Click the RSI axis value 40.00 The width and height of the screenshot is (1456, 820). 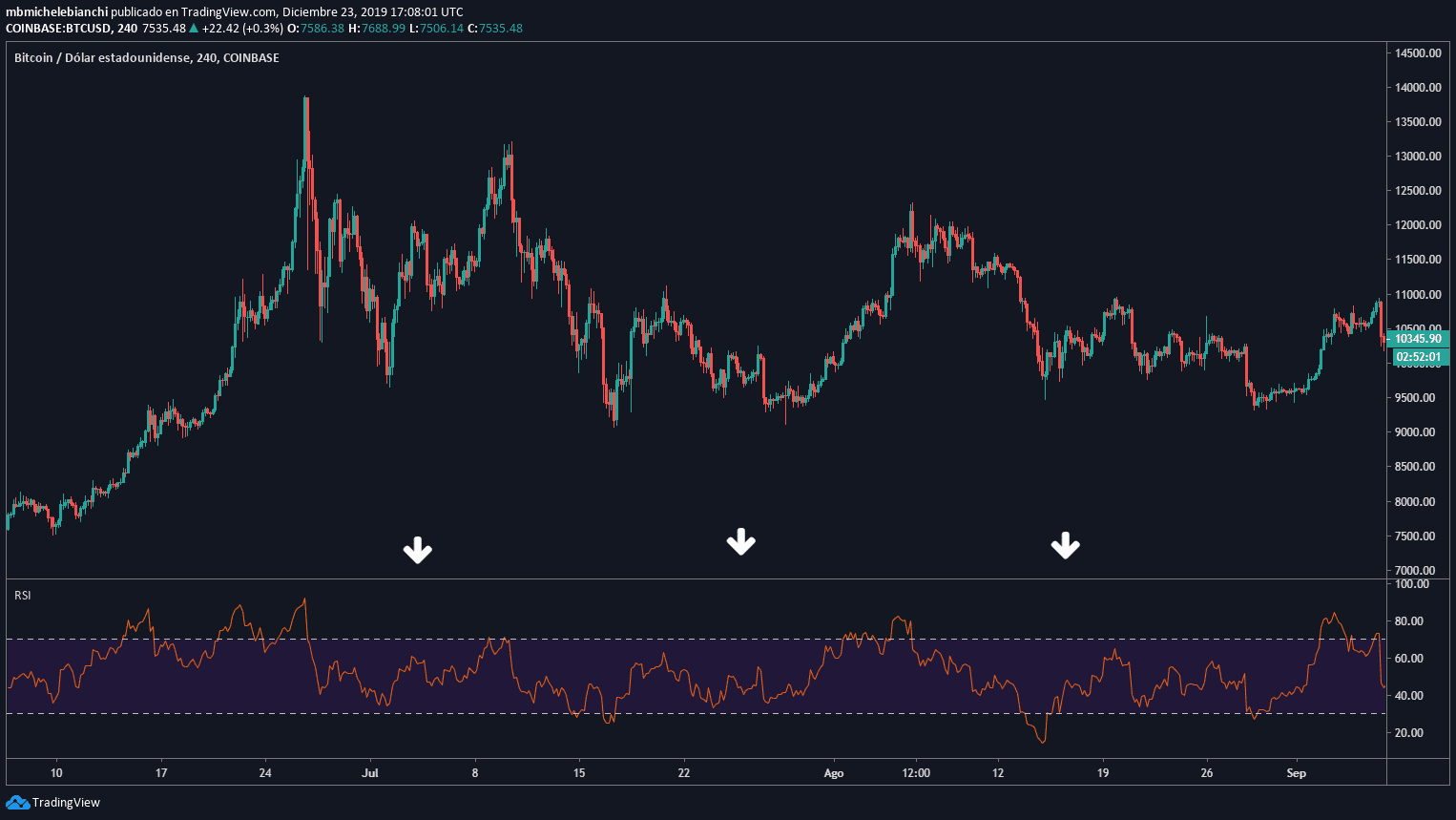point(1409,696)
